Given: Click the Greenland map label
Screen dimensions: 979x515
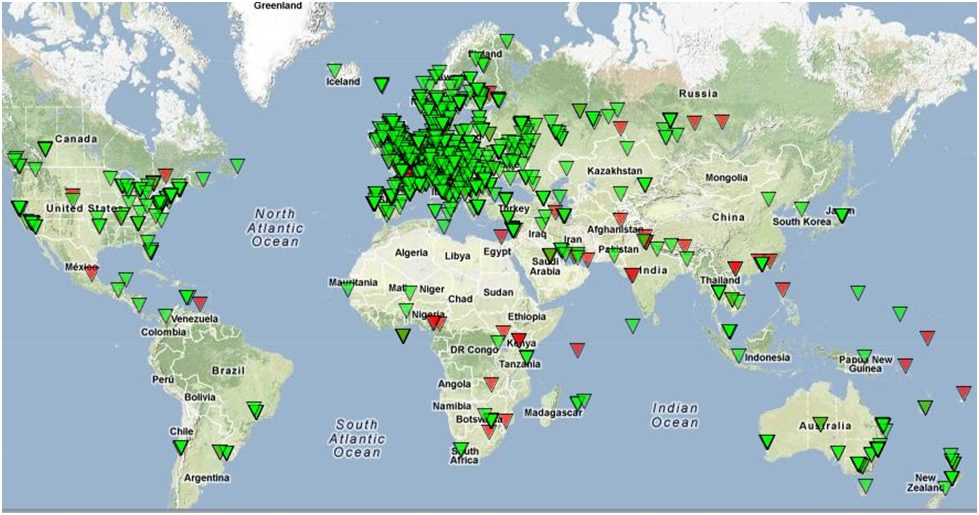Looking at the screenshot, I should click(277, 6).
